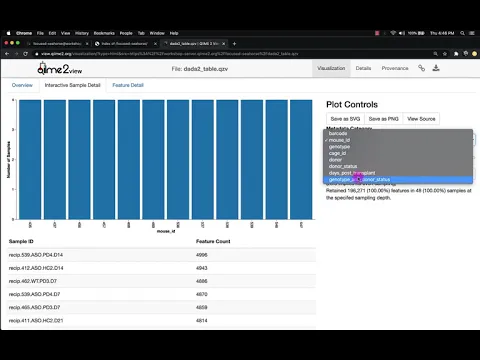Click the Save as SVG button
The width and height of the screenshot is (480, 360).
[x=345, y=119]
